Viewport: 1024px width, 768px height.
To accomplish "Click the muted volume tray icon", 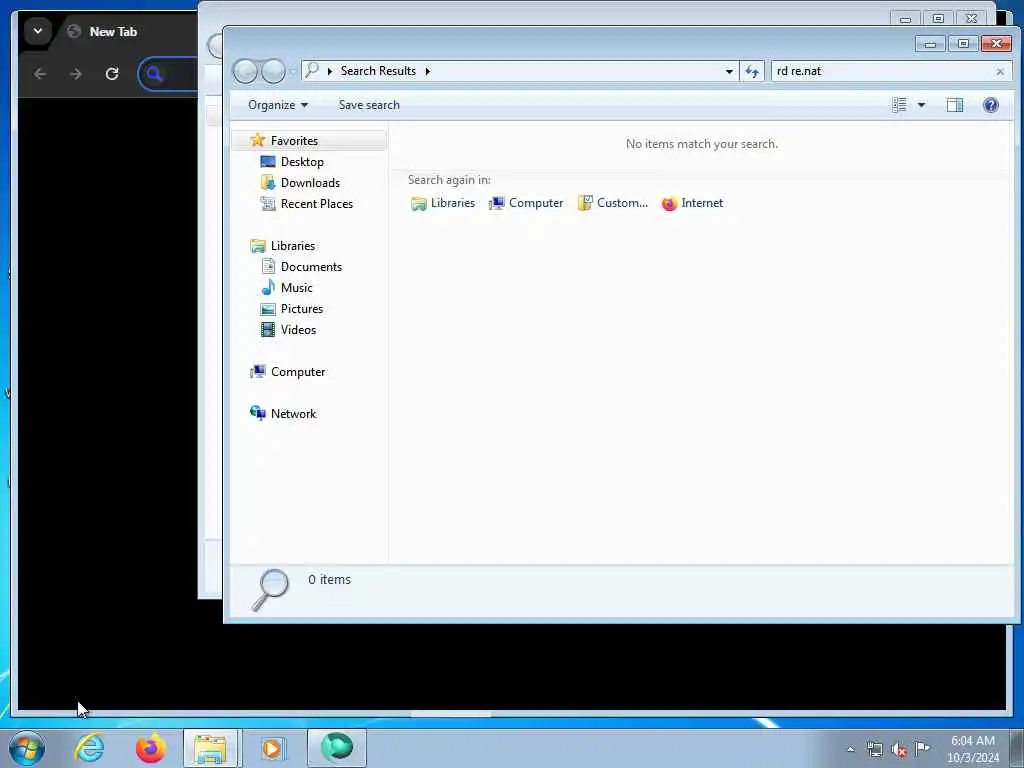I will (899, 750).
